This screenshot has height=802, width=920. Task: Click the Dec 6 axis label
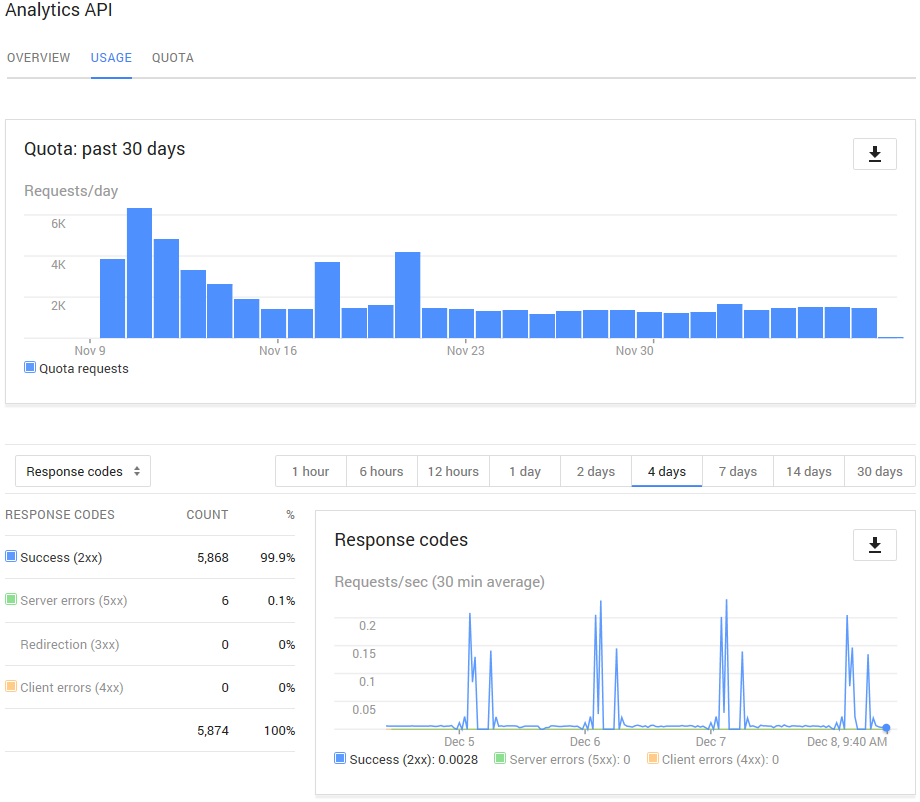click(x=585, y=742)
